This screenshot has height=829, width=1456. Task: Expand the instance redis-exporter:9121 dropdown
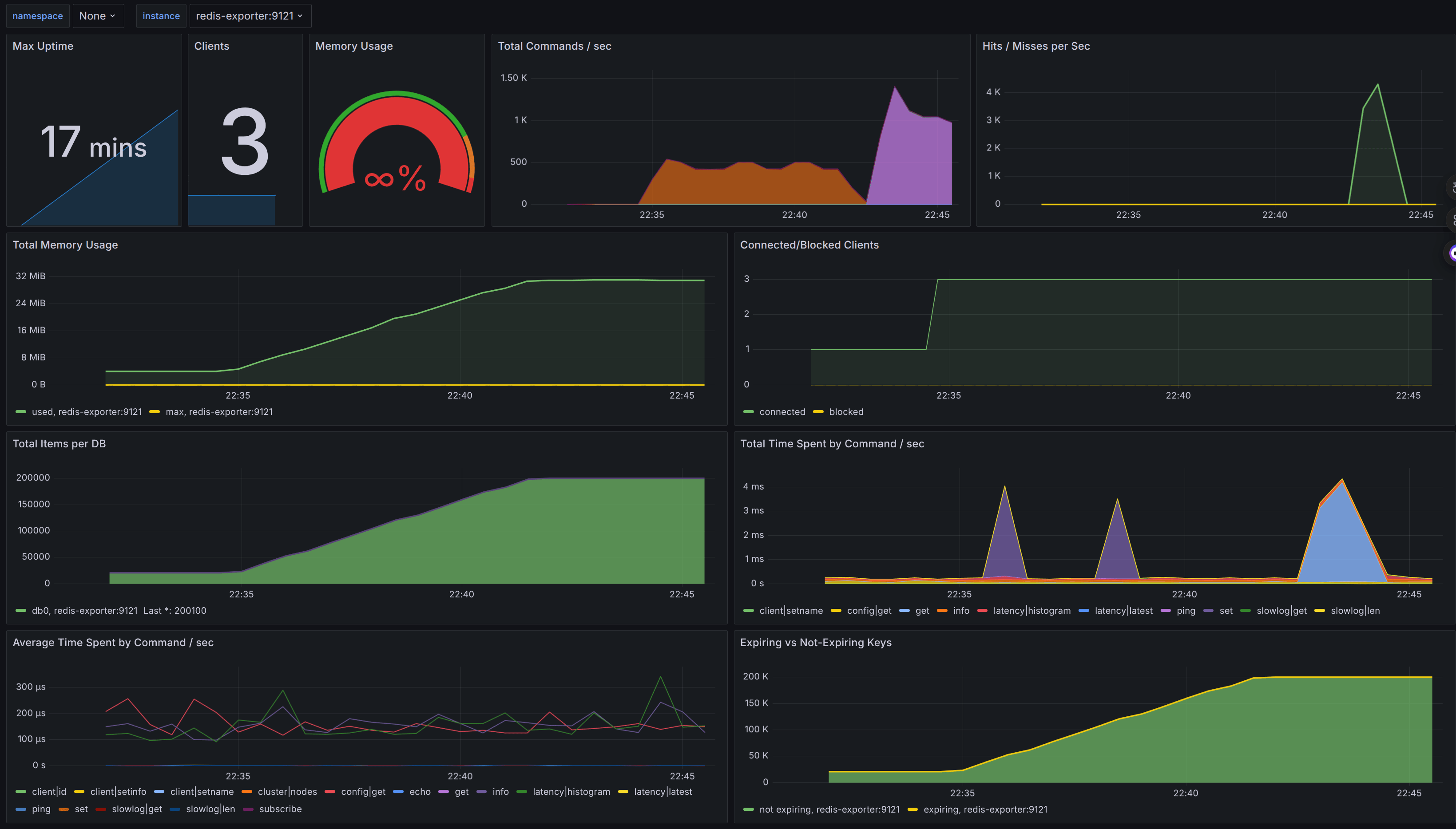coord(250,16)
